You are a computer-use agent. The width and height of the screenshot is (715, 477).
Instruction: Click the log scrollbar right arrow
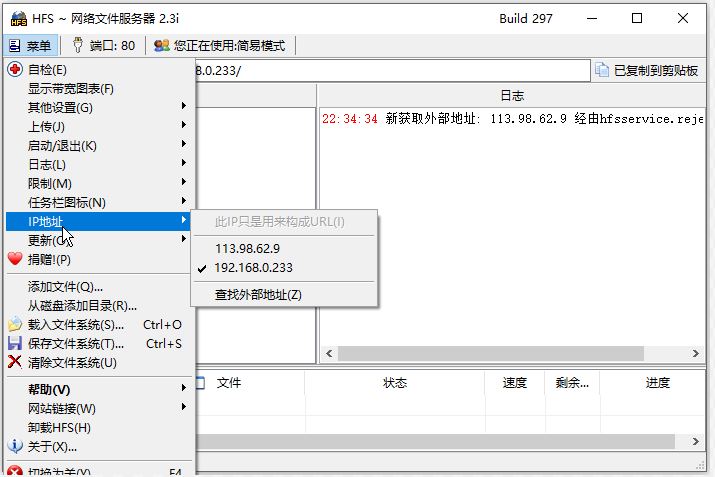[695, 353]
